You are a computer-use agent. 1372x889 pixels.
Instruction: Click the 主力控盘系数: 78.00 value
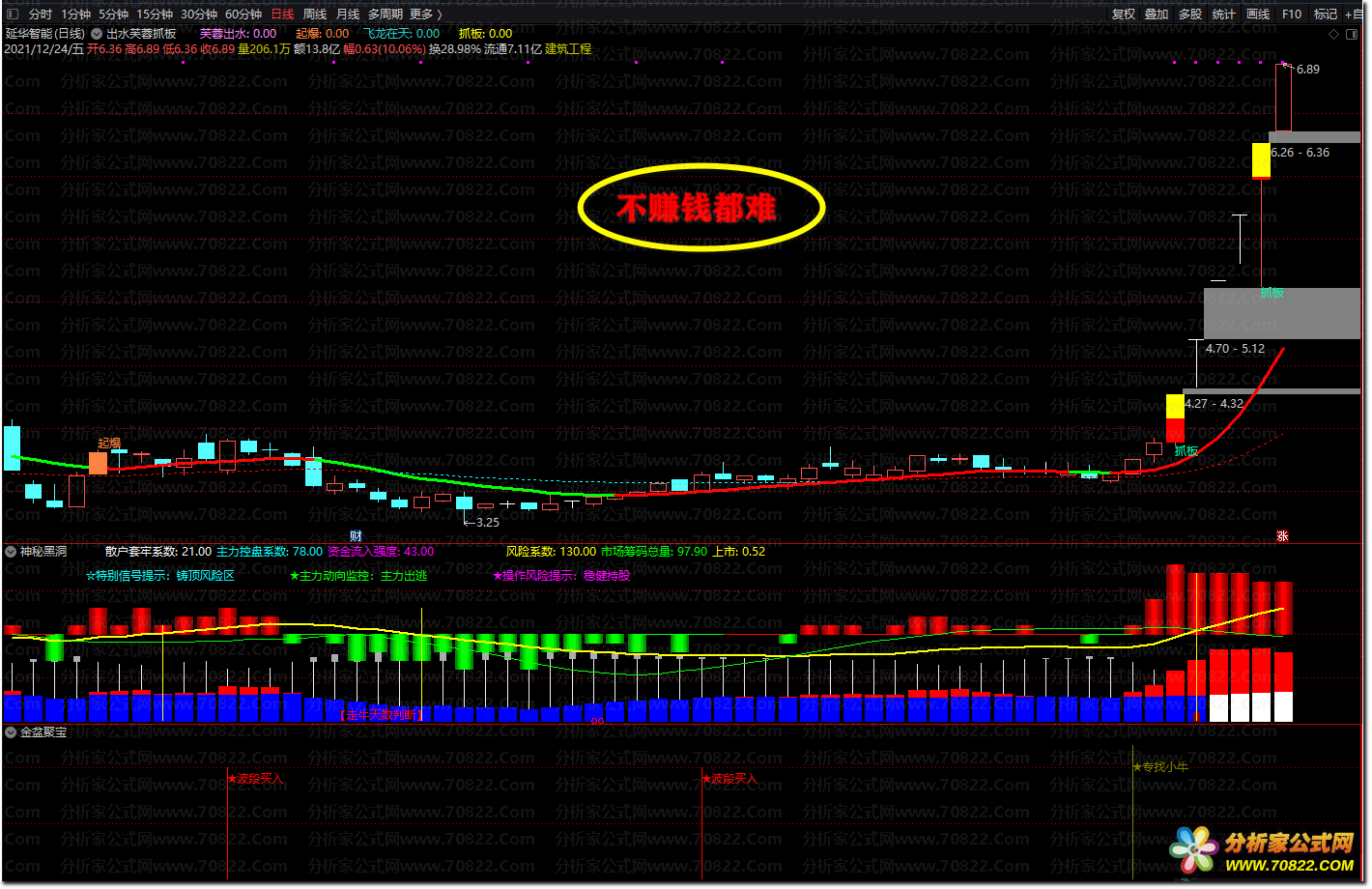270,552
